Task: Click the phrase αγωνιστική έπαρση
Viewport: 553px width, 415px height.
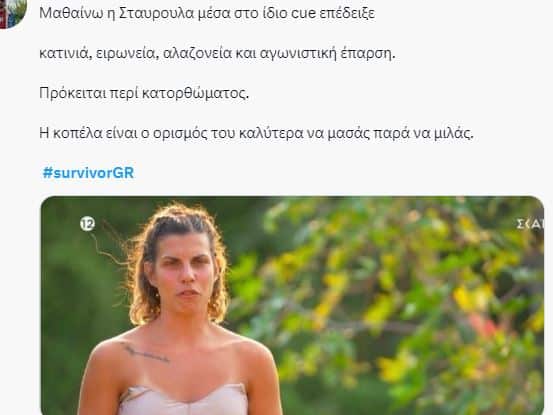Action: pos(328,53)
